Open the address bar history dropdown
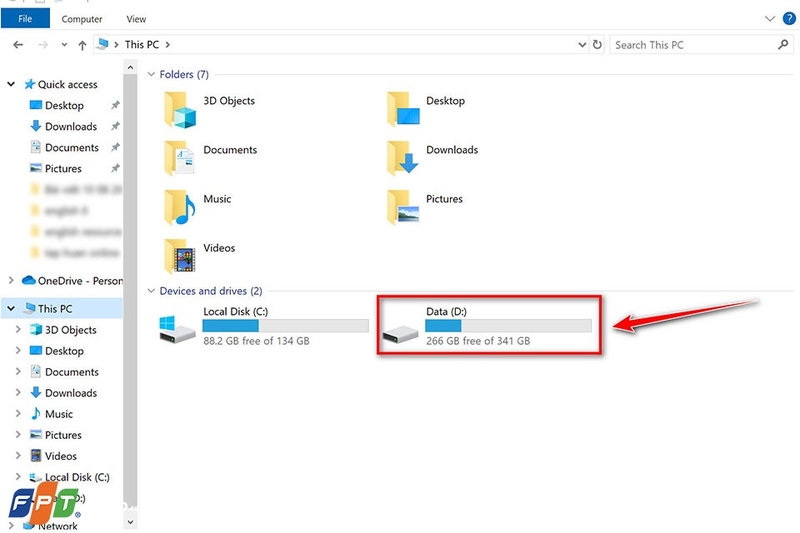The height and width of the screenshot is (533, 800). [582, 45]
